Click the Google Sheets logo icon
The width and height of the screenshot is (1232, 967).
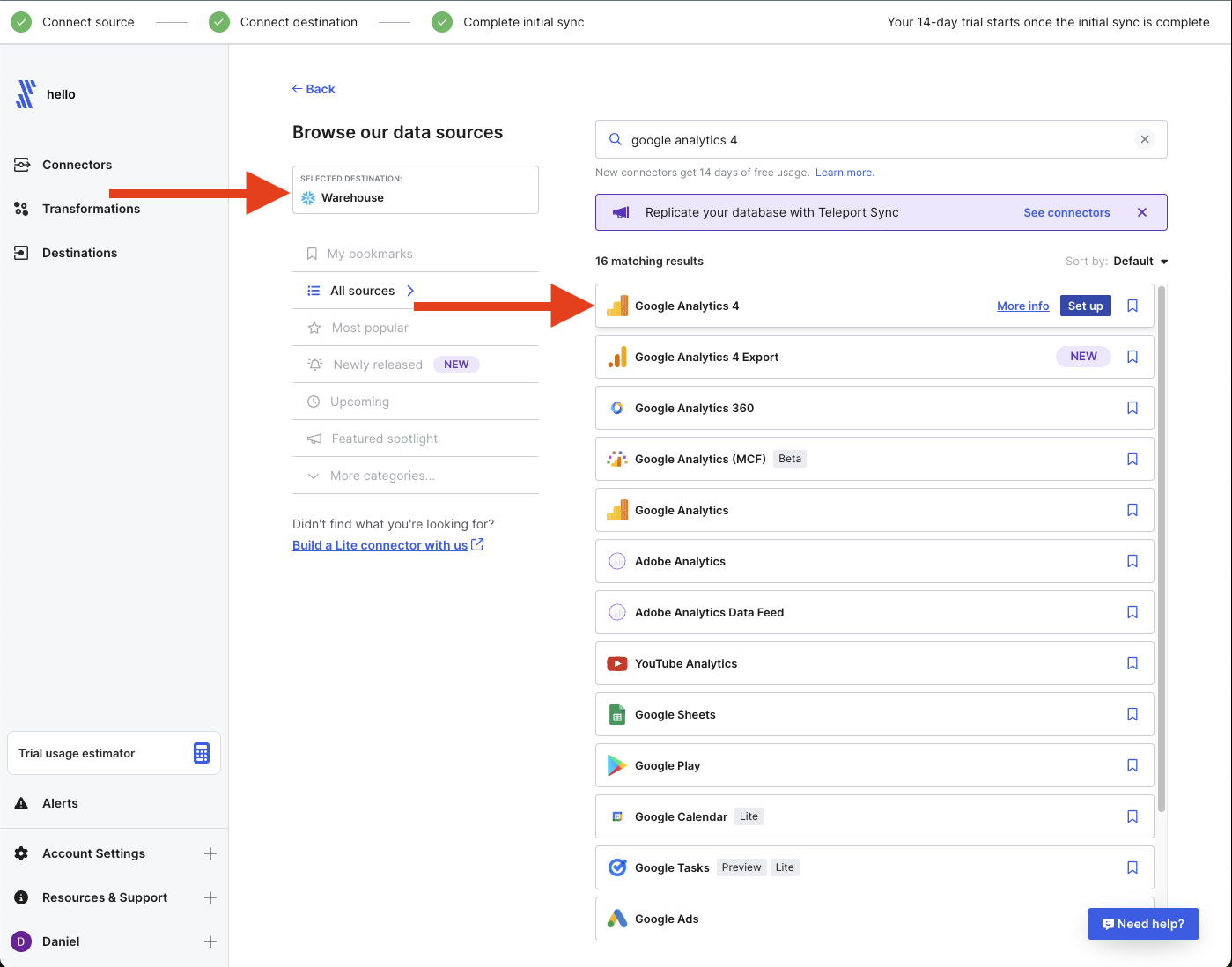(x=617, y=714)
